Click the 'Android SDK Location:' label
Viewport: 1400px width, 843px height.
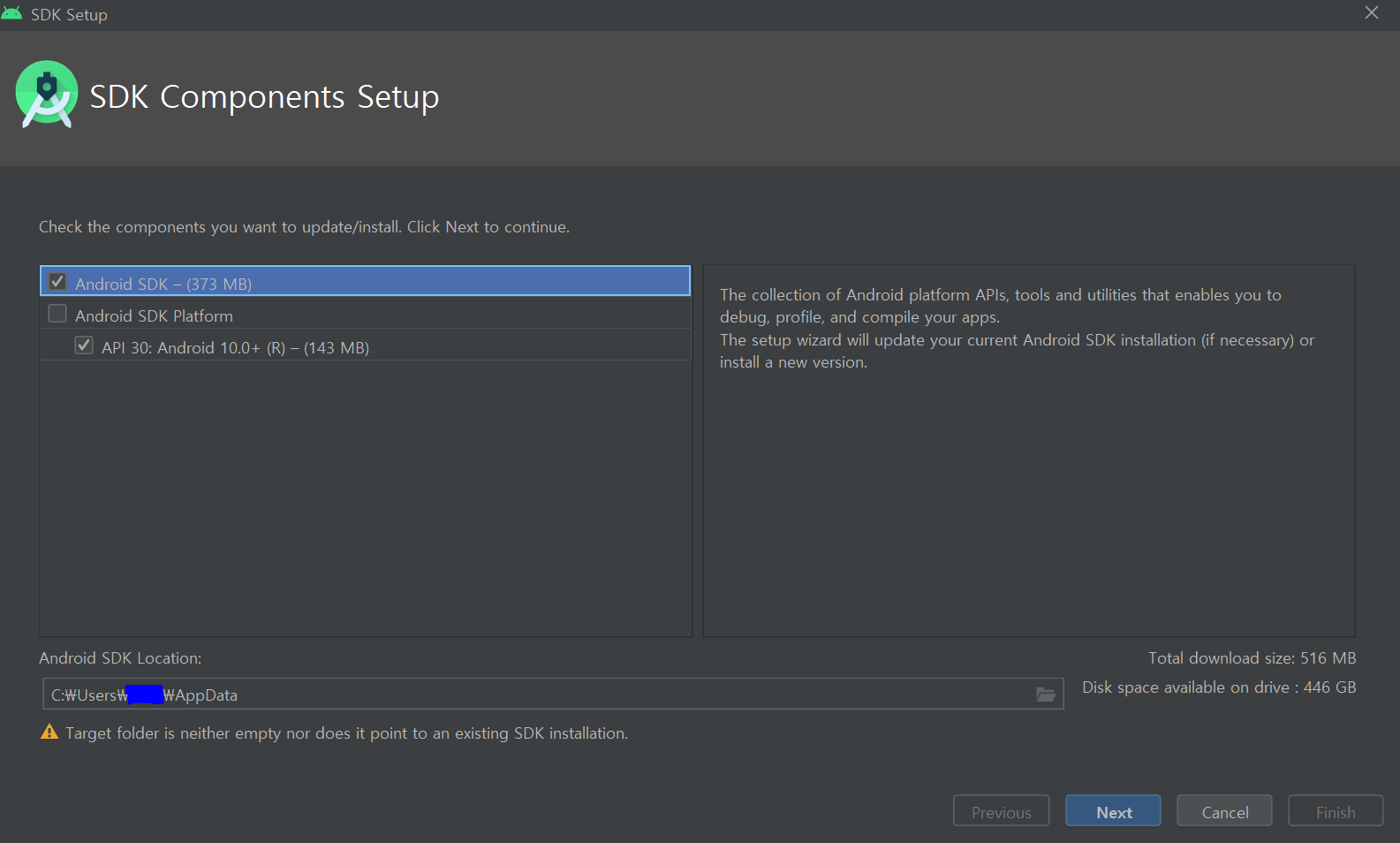[120, 658]
